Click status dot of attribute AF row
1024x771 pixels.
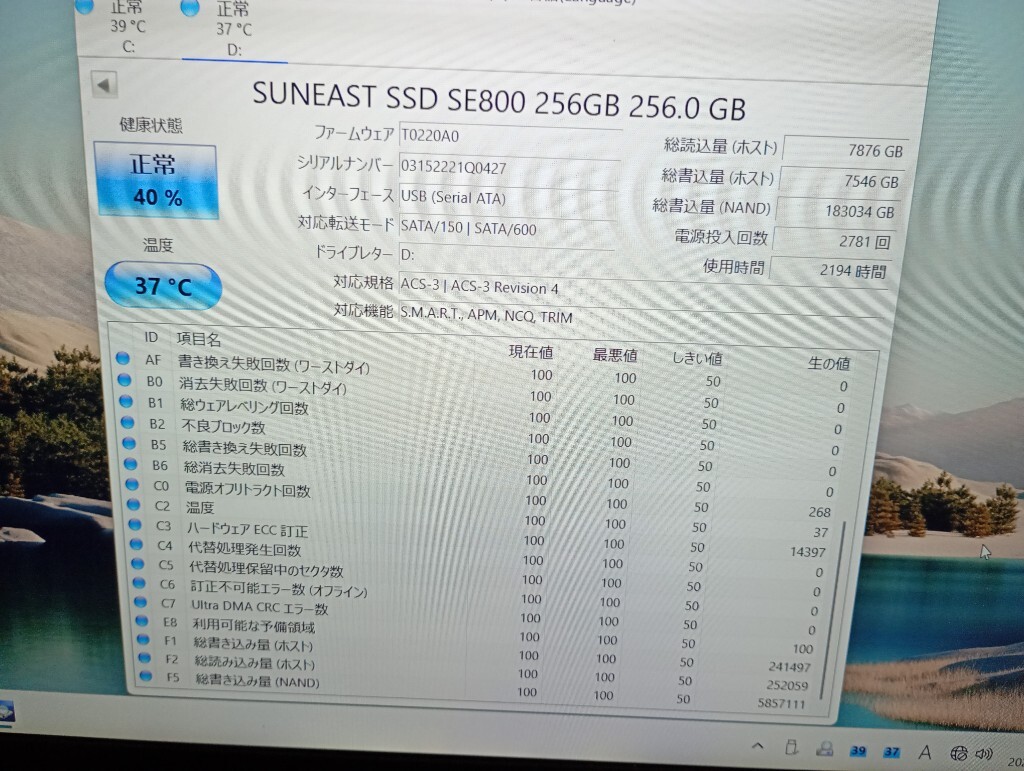click(x=122, y=358)
